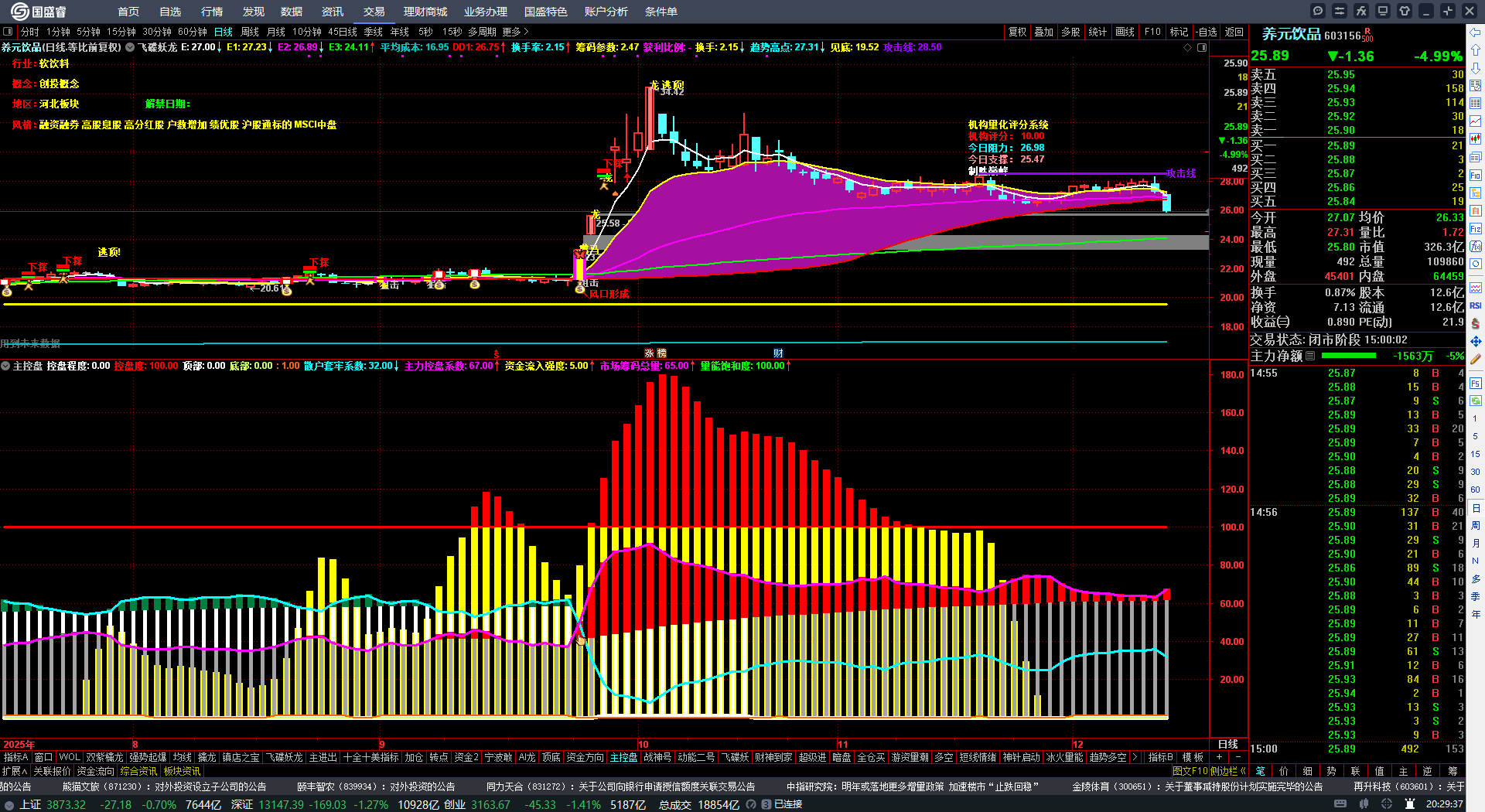
Task: Click the arrow after 趋势多空 indicator tab
Action: point(1135,757)
